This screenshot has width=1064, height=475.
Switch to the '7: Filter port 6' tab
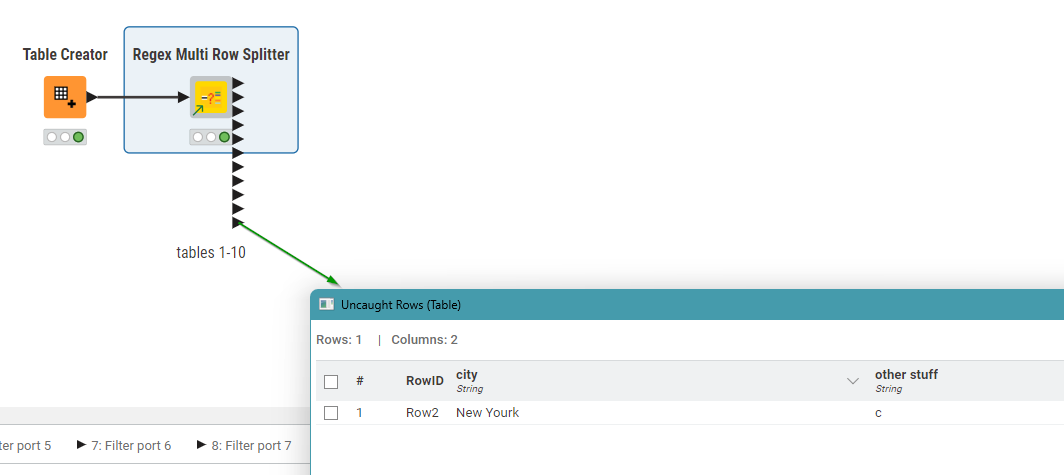pyautogui.click(x=124, y=445)
